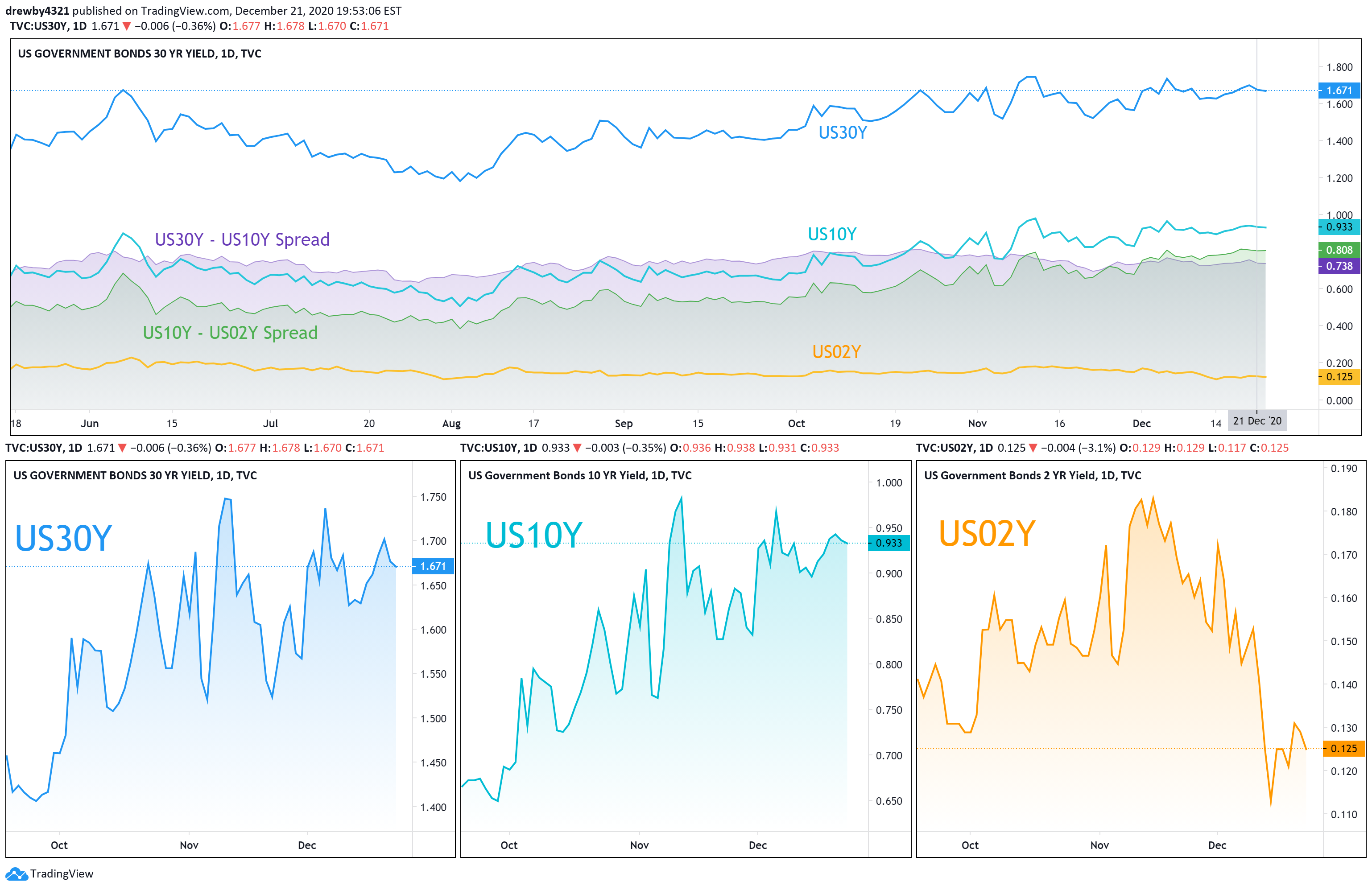Viewport: 1372px width, 890px height.
Task: Click the 'US Government Bonds 10 YR Yield' panel title
Action: [558, 476]
